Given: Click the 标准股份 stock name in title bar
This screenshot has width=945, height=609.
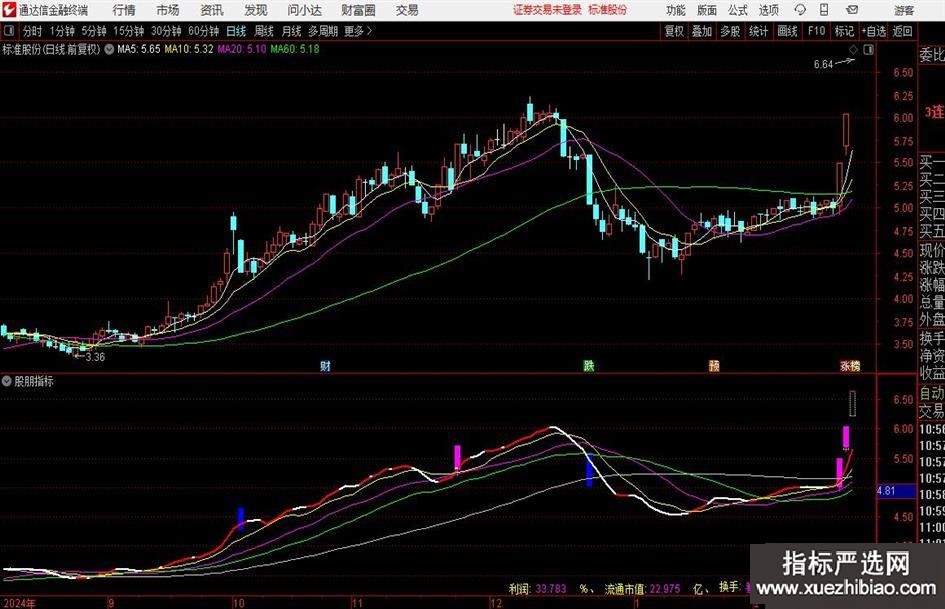Looking at the screenshot, I should [x=608, y=10].
